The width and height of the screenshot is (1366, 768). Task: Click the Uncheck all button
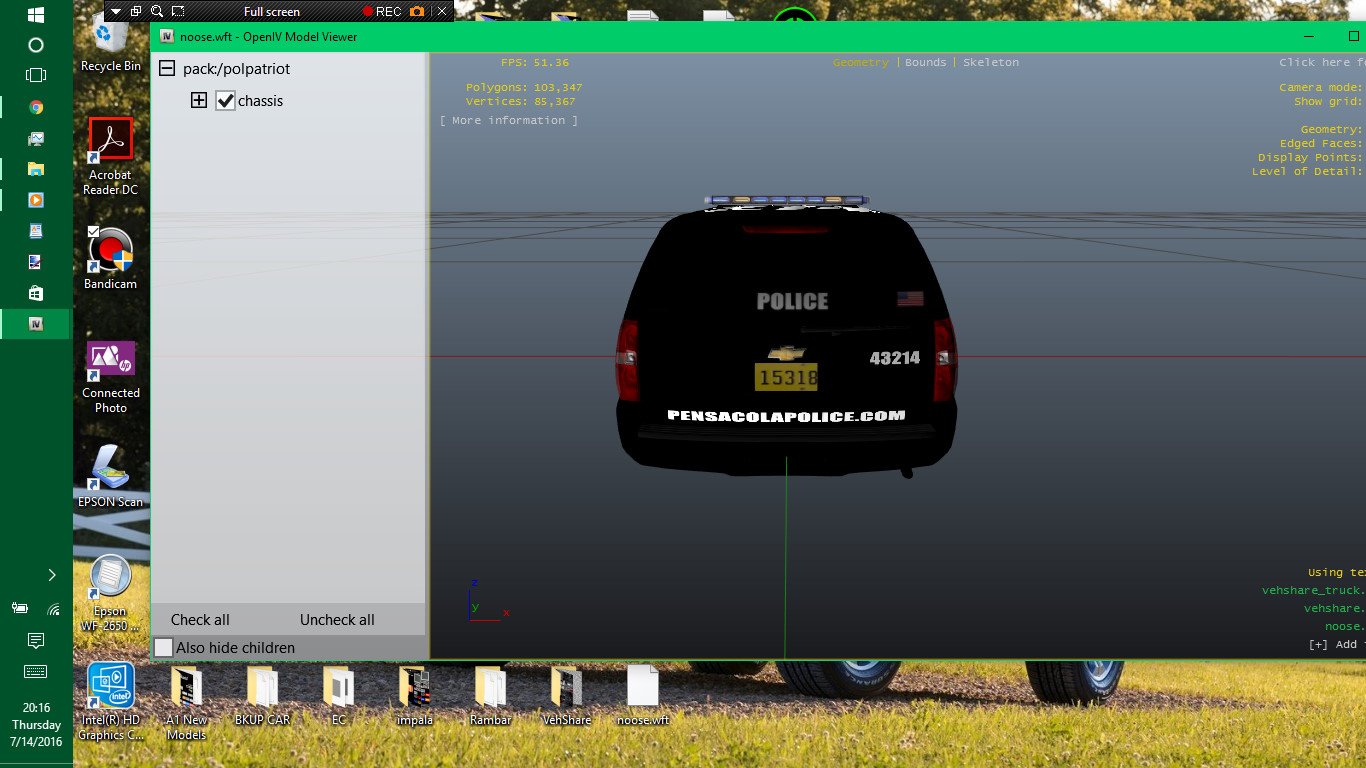(x=337, y=620)
